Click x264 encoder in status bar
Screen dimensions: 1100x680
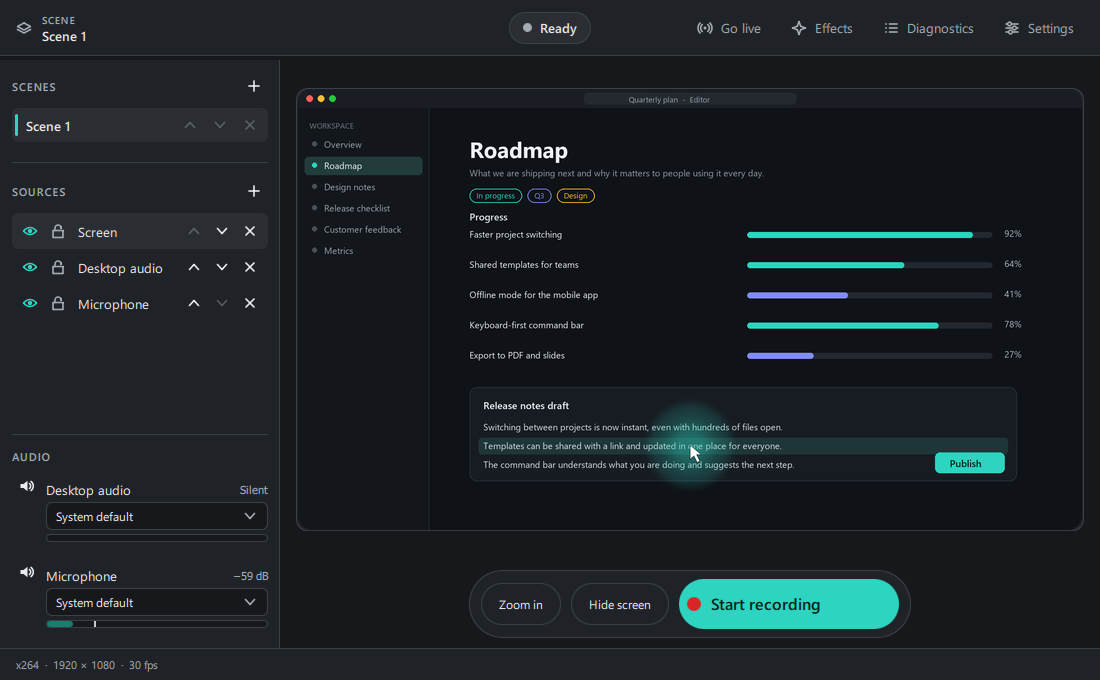coord(27,665)
